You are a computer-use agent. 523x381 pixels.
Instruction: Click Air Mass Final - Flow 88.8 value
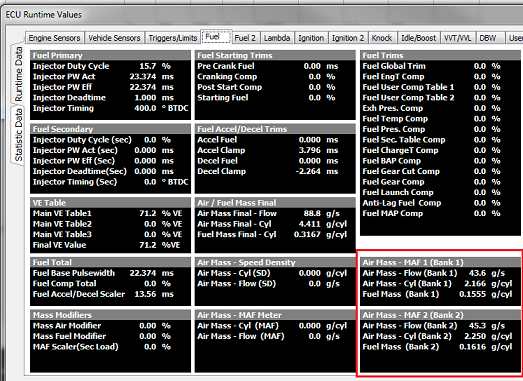pos(312,213)
